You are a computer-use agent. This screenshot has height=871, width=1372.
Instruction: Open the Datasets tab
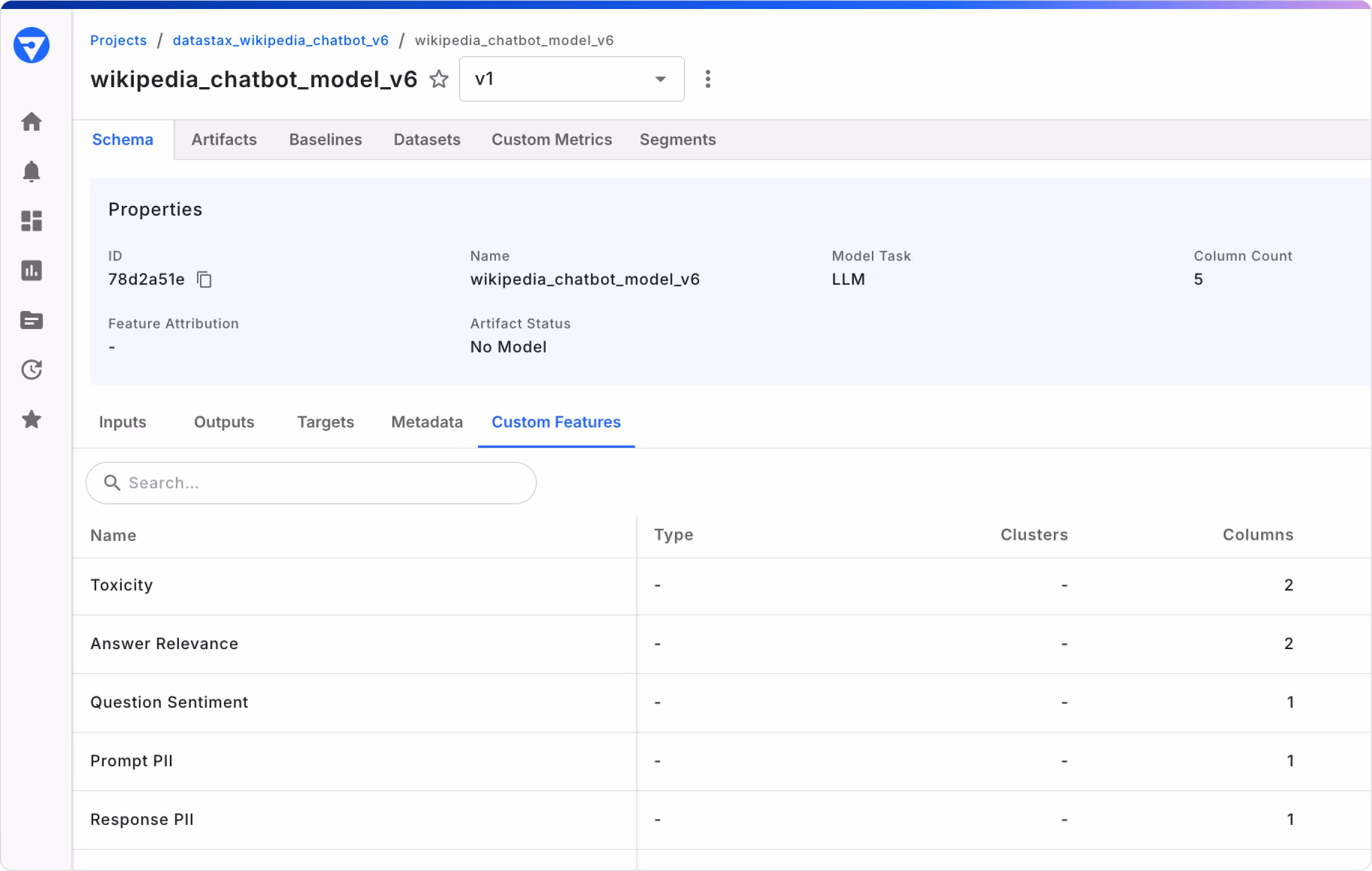pos(427,140)
